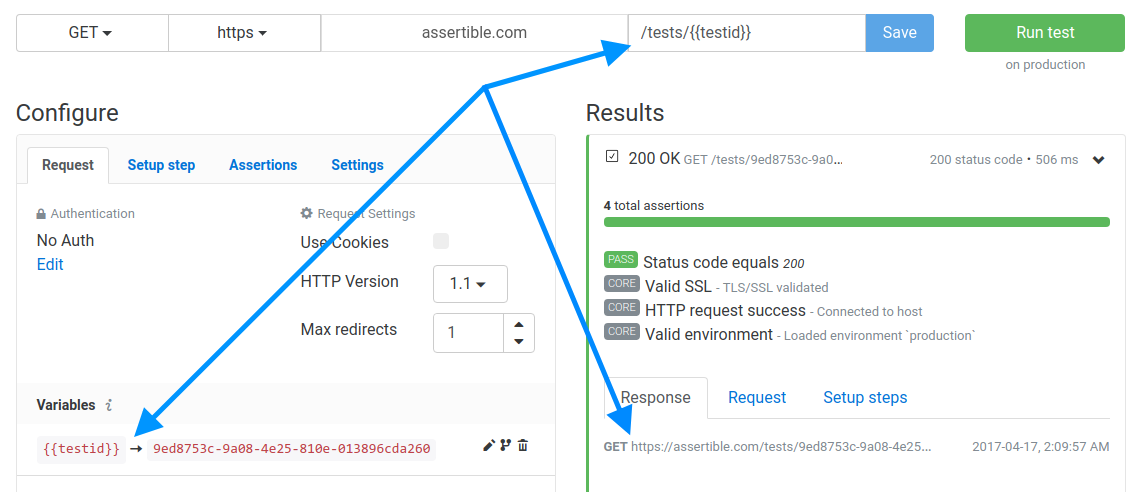Image resolution: width=1142 pixels, height=492 pixels.
Task: Open the Setup steps tab
Action: pos(865,397)
